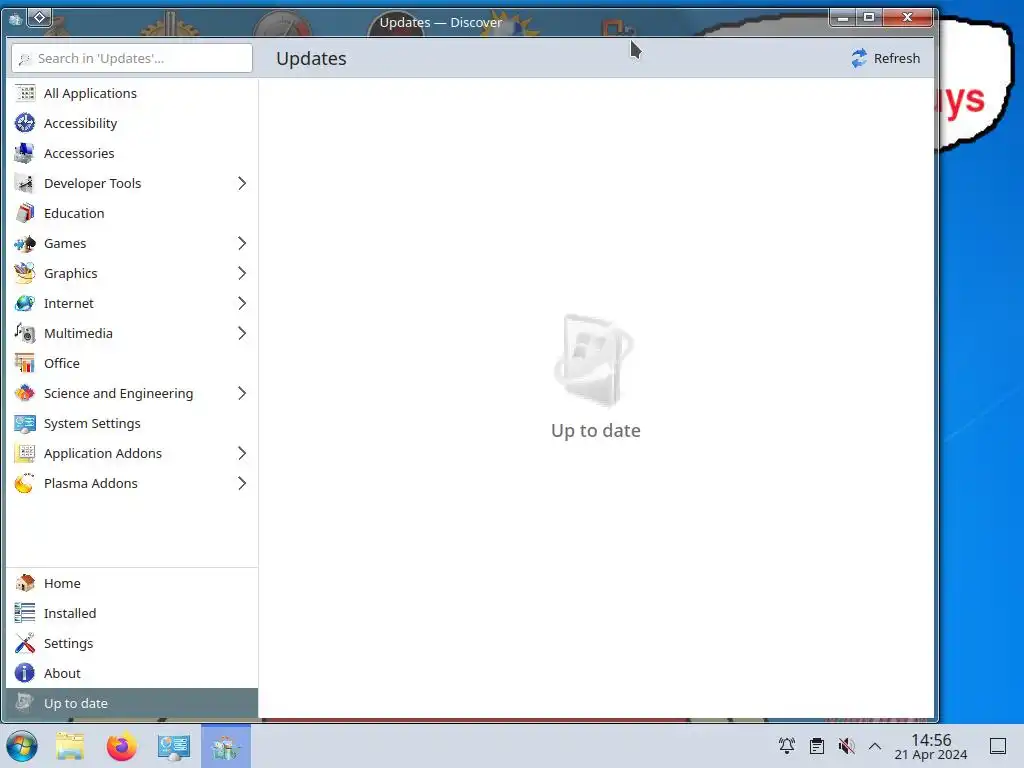Screen dimensions: 1024x768
Task: Expand Internet subcategories chevron
Action: click(242, 304)
